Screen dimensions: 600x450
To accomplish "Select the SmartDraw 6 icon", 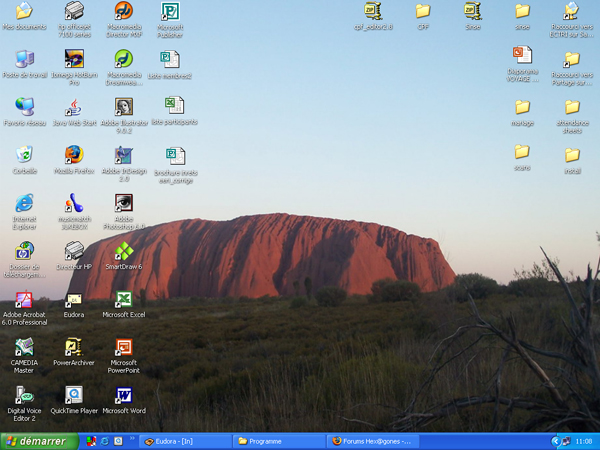I will [123, 251].
